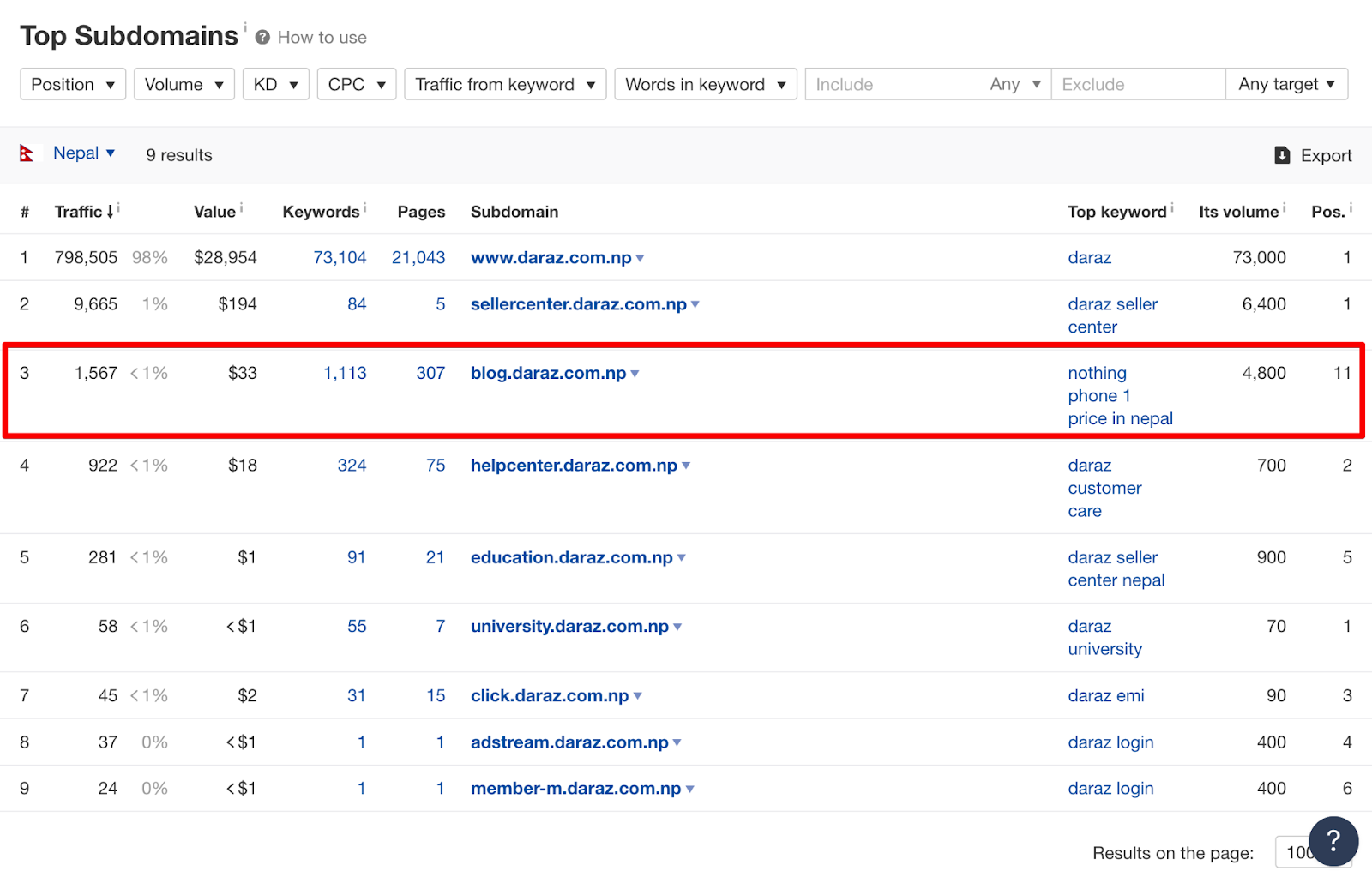The height and width of the screenshot is (883, 1372).
Task: Open 'daraz emi' keyword link
Action: (x=1106, y=696)
